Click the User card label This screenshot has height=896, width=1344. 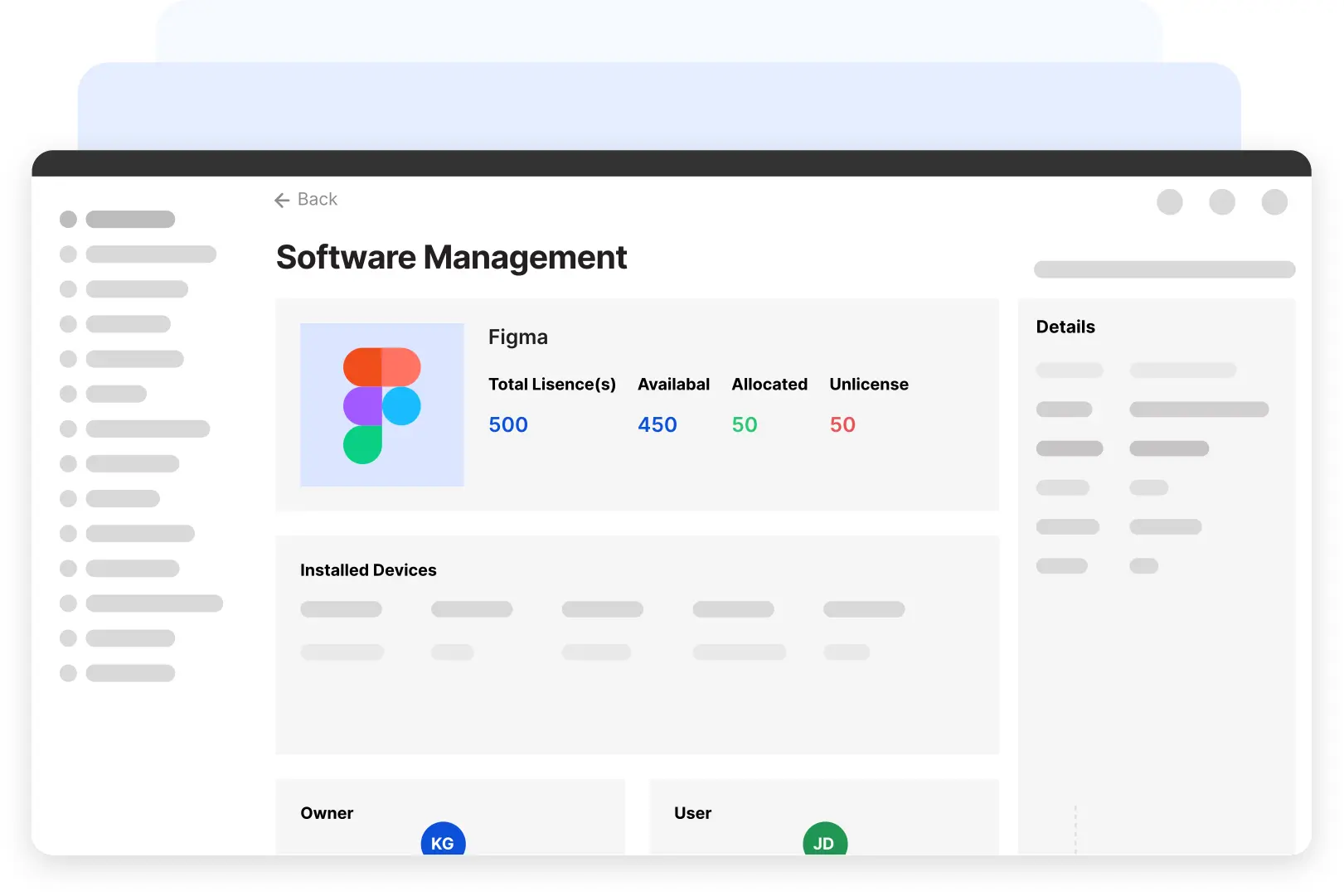pos(692,813)
